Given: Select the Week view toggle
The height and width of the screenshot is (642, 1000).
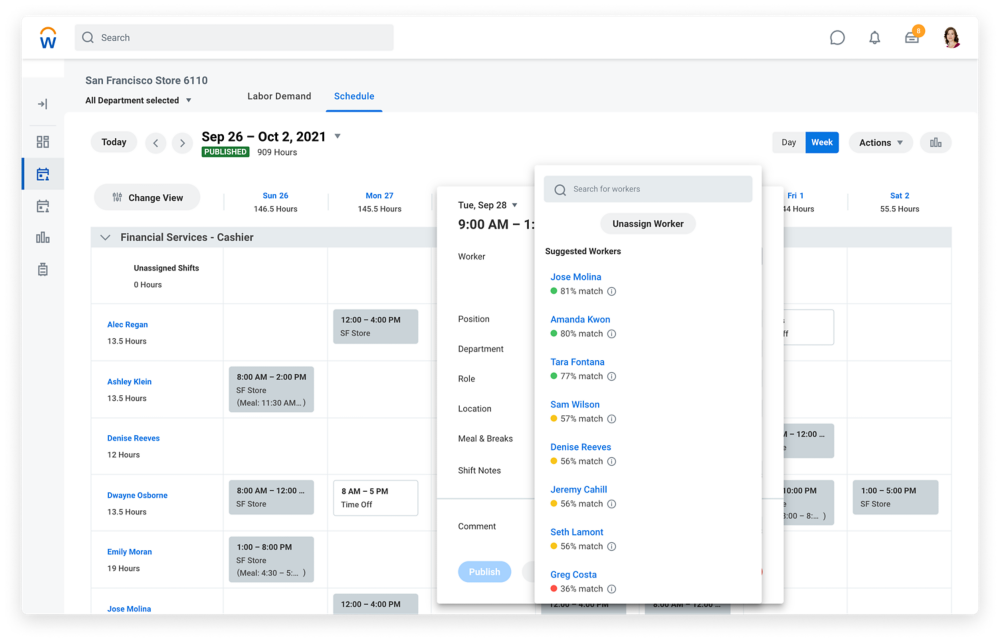Looking at the screenshot, I should (822, 143).
